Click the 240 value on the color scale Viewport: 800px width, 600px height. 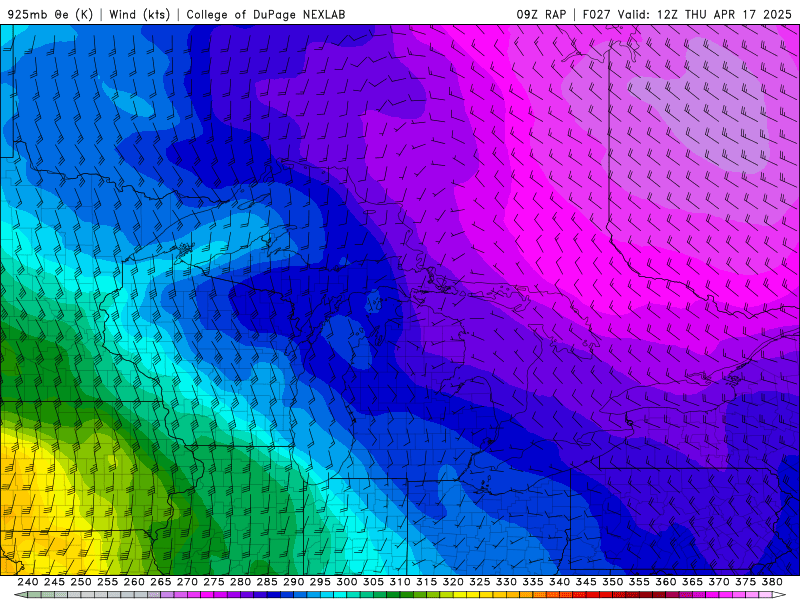coord(28,582)
